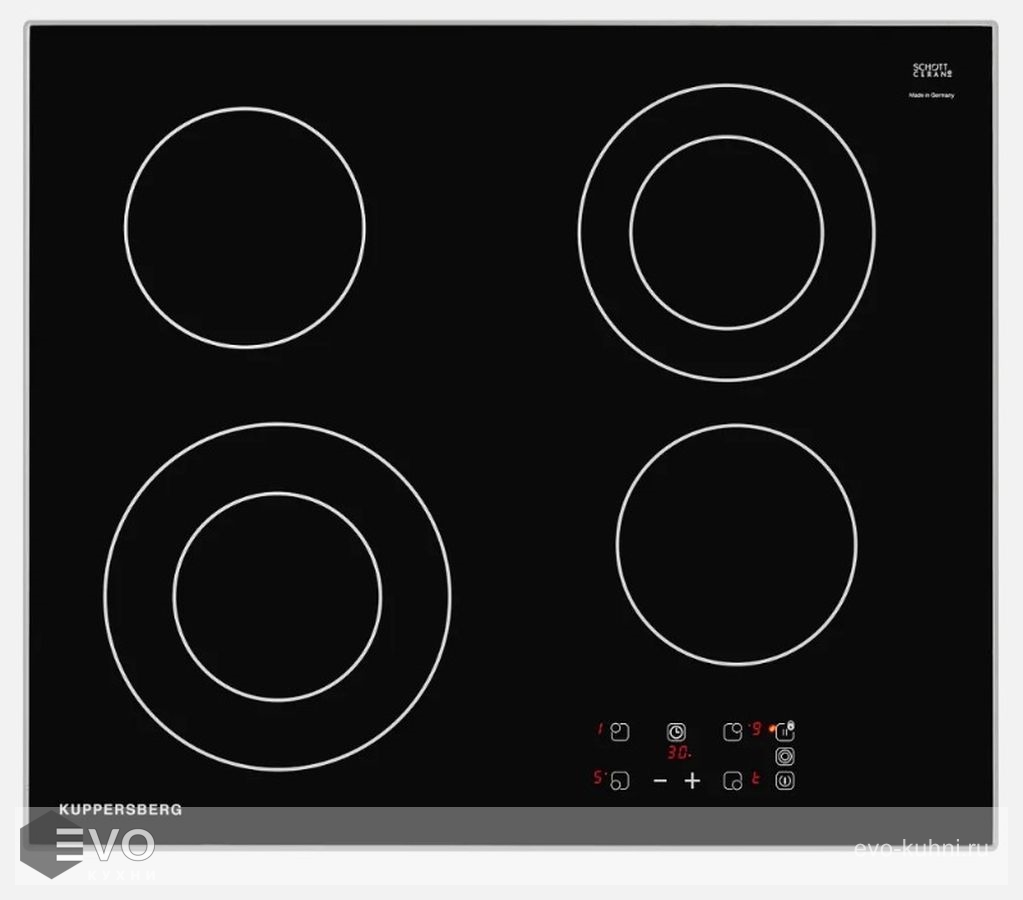
Task: Click the red 30 timer display
Action: [679, 755]
